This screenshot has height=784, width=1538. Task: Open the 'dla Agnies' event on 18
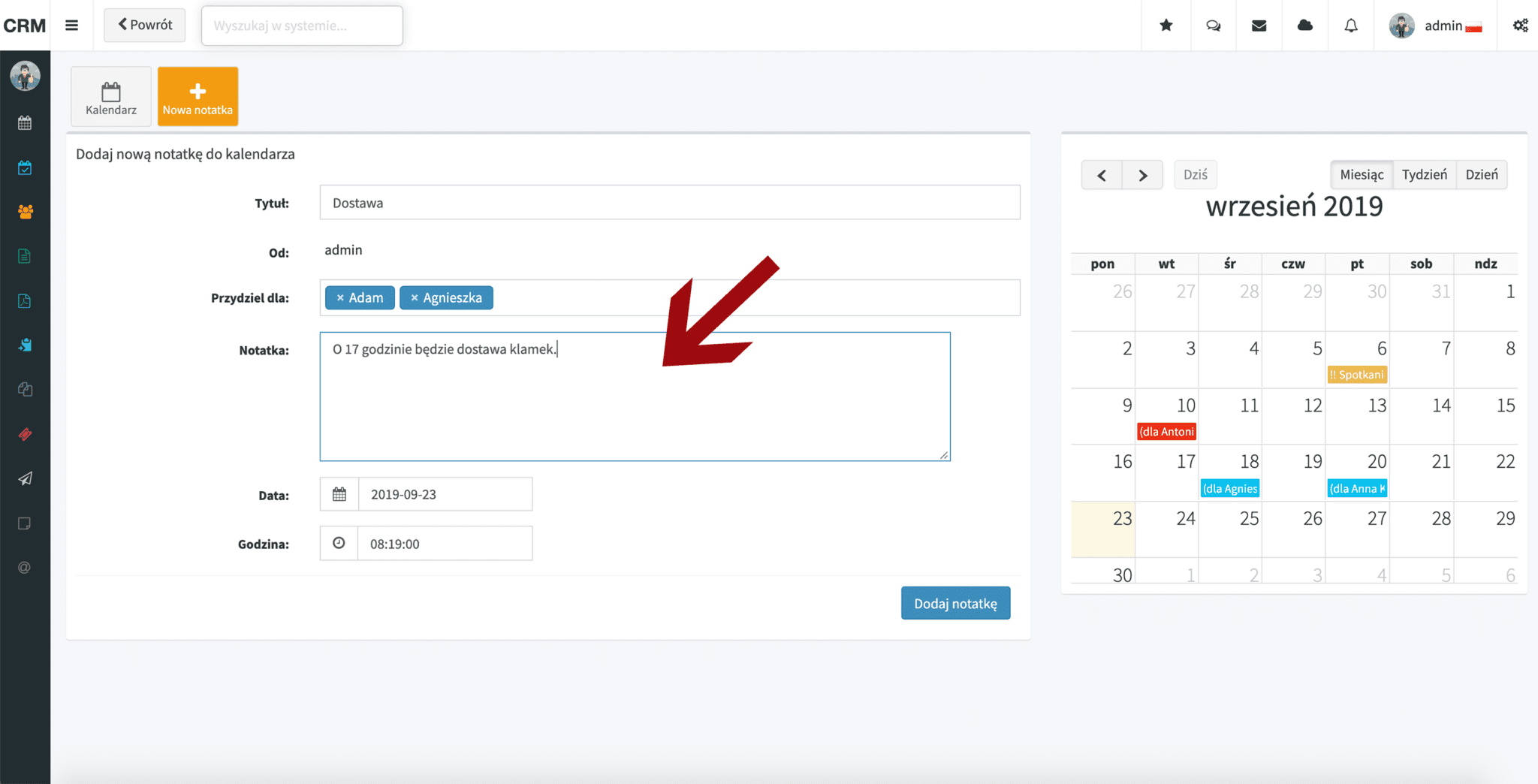point(1230,489)
